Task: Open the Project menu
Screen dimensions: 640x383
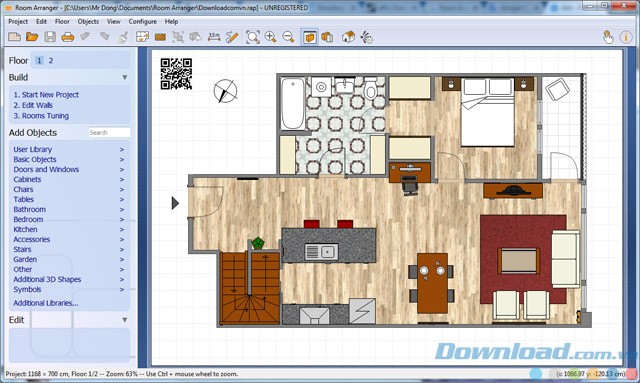Action: tap(18, 22)
